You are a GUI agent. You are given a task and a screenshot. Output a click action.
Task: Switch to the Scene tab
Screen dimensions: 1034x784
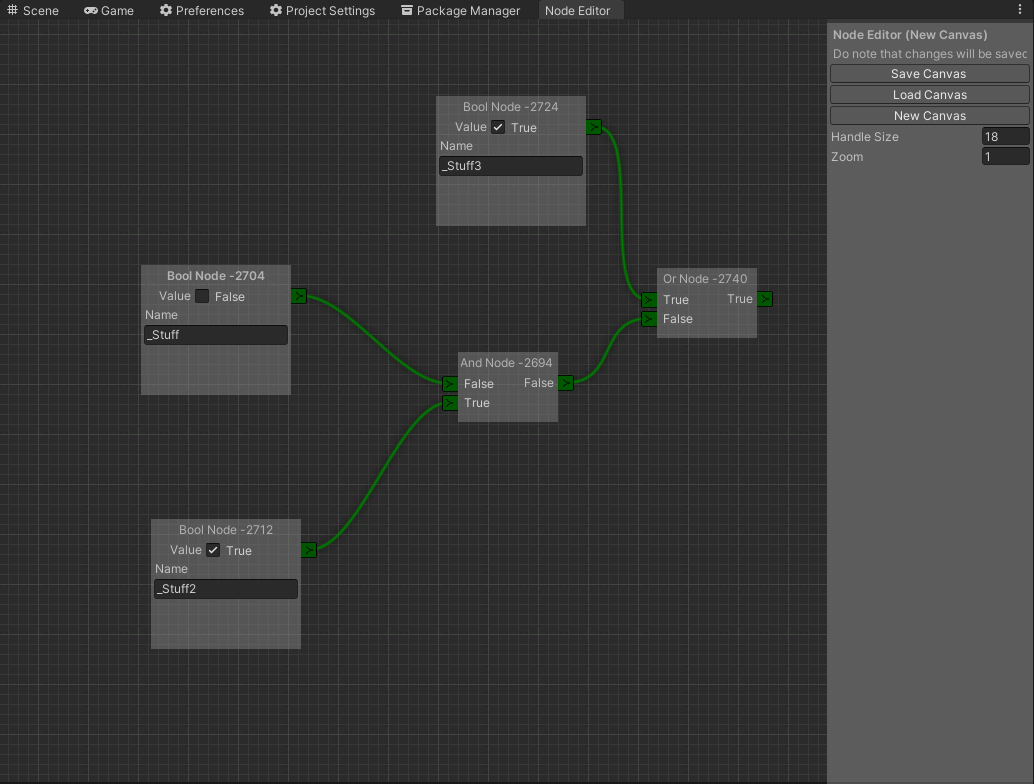coord(33,11)
